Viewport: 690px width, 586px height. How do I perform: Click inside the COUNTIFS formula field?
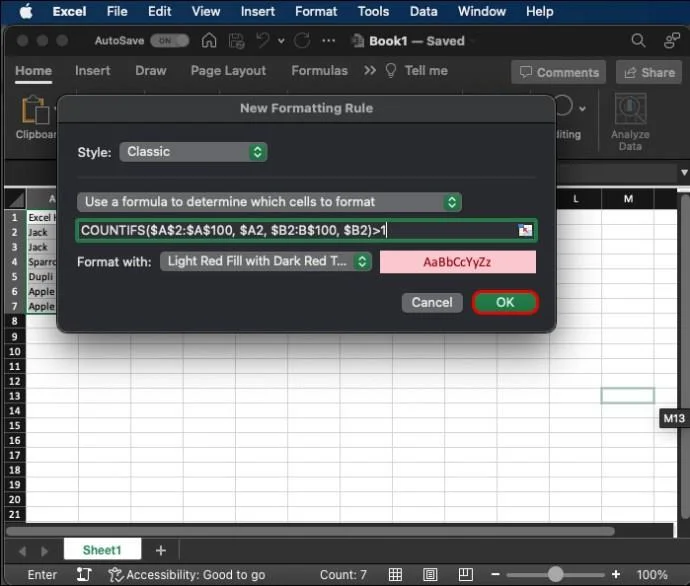300,230
